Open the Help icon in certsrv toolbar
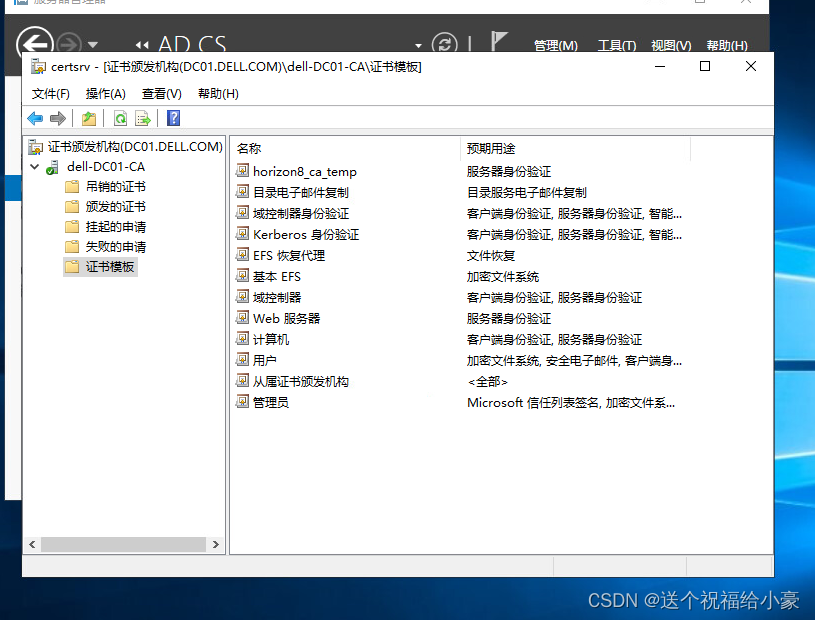Image resolution: width=815 pixels, height=620 pixels. [x=174, y=118]
